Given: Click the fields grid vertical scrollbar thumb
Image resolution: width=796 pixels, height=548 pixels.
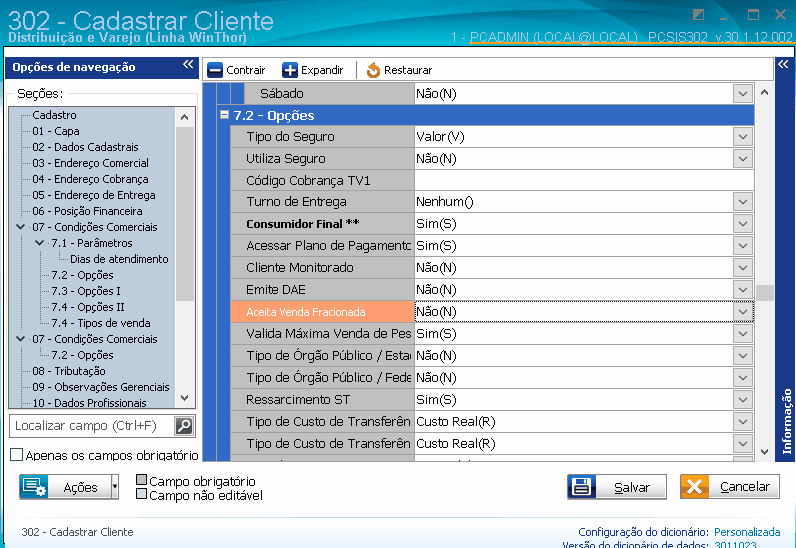Looking at the screenshot, I should click(765, 293).
